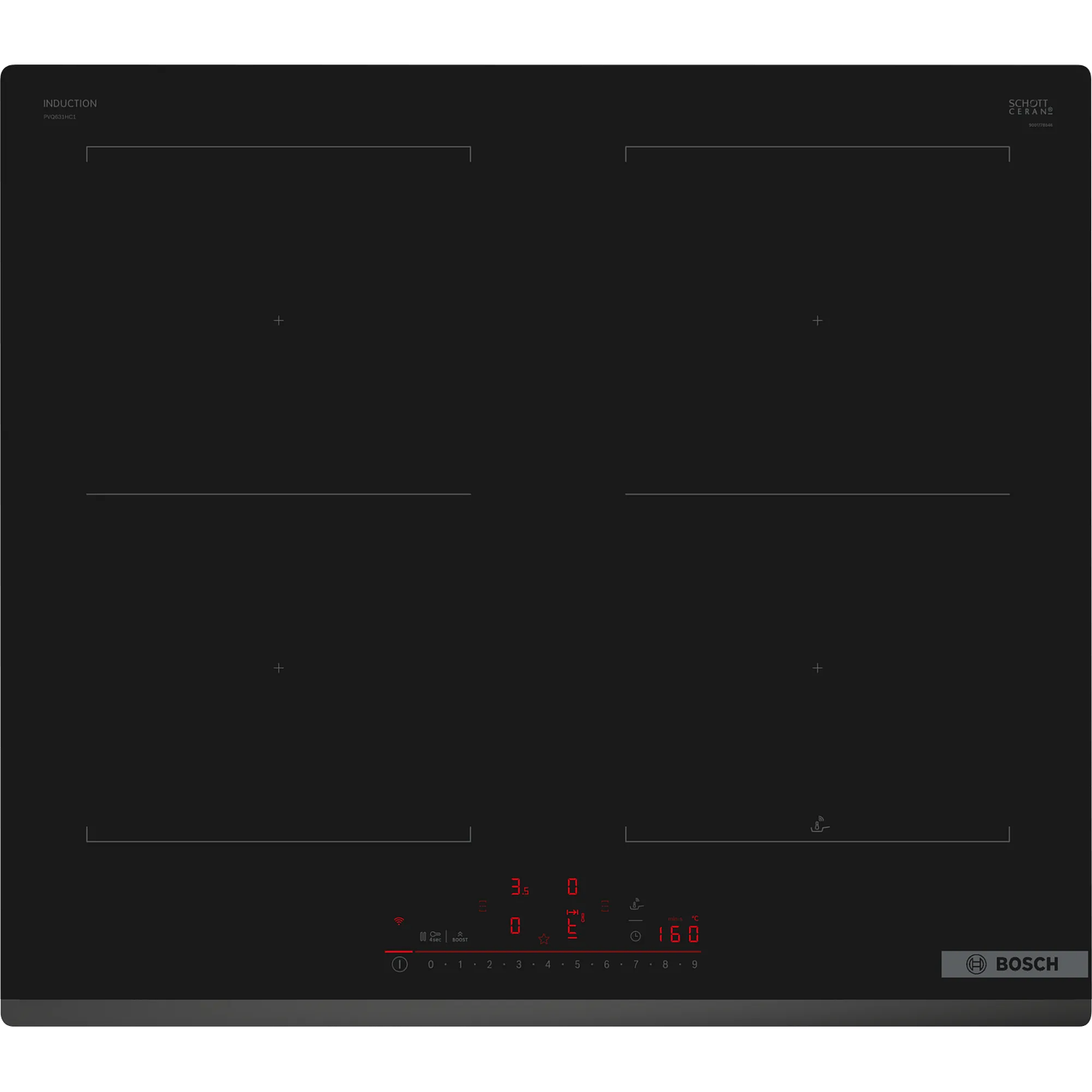Toggle the right flex zone combine icon
Image resolution: width=1092 pixels, height=1092 pixels.
[x=605, y=906]
